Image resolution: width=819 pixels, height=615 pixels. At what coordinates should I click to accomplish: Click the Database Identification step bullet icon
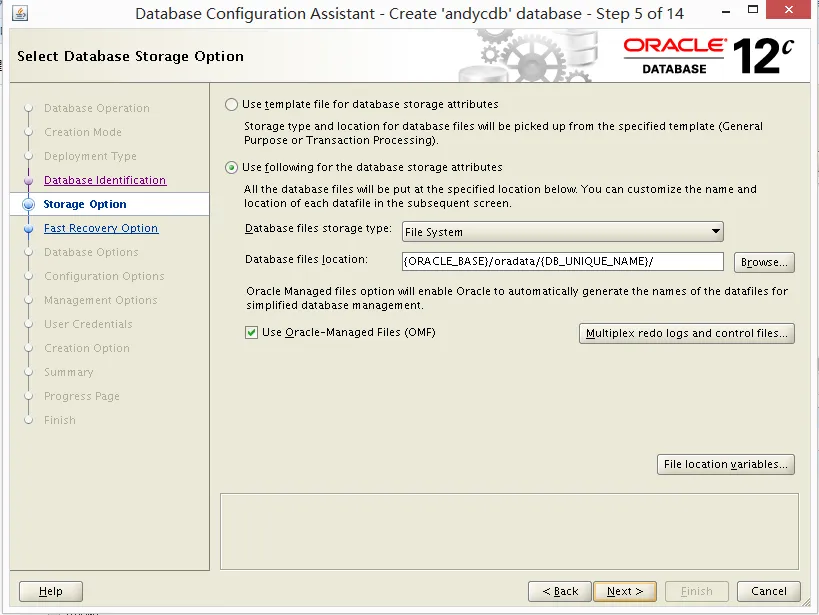pyautogui.click(x=29, y=180)
